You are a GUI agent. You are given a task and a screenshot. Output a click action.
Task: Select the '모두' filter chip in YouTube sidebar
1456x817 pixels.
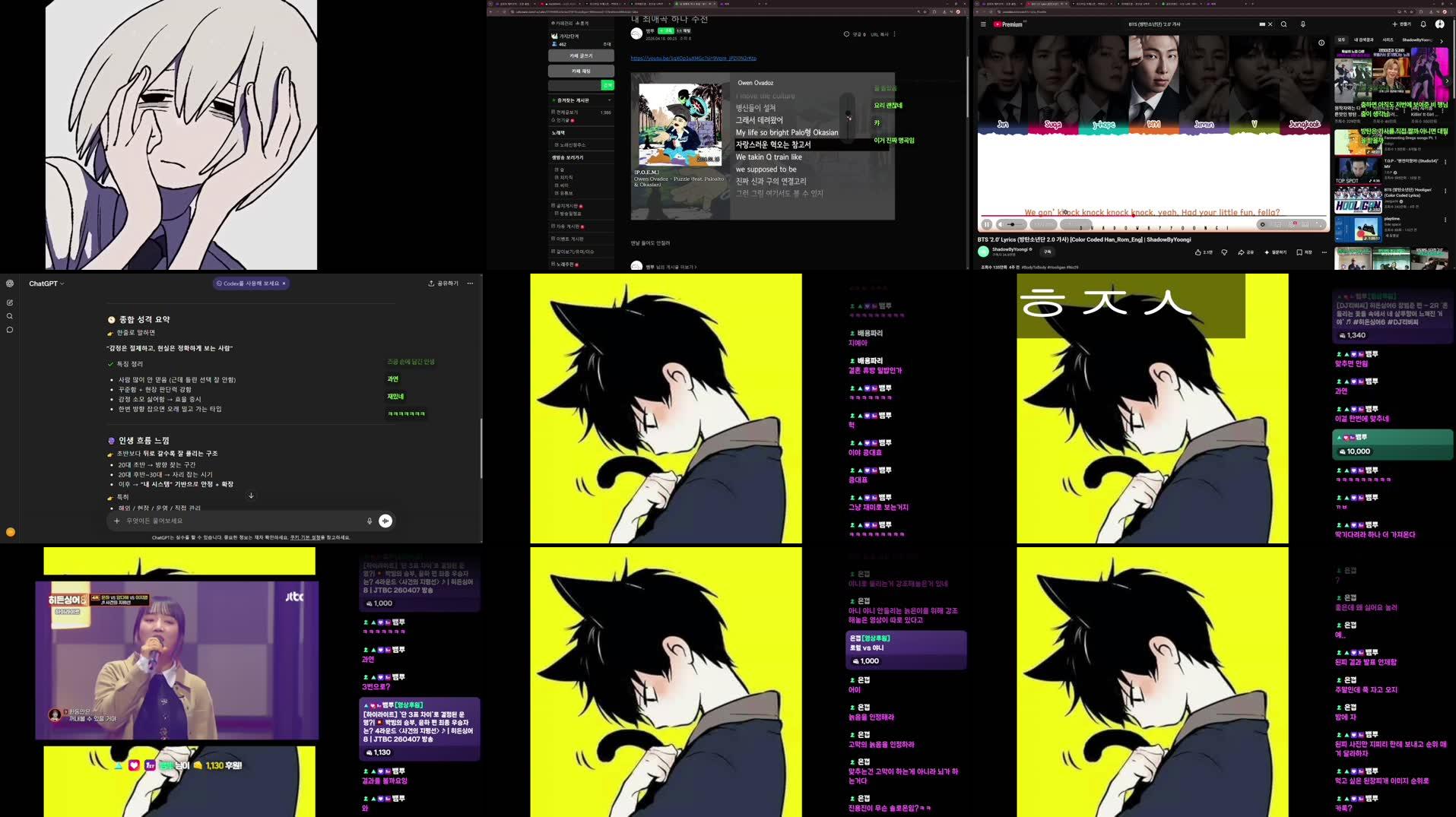point(1341,40)
